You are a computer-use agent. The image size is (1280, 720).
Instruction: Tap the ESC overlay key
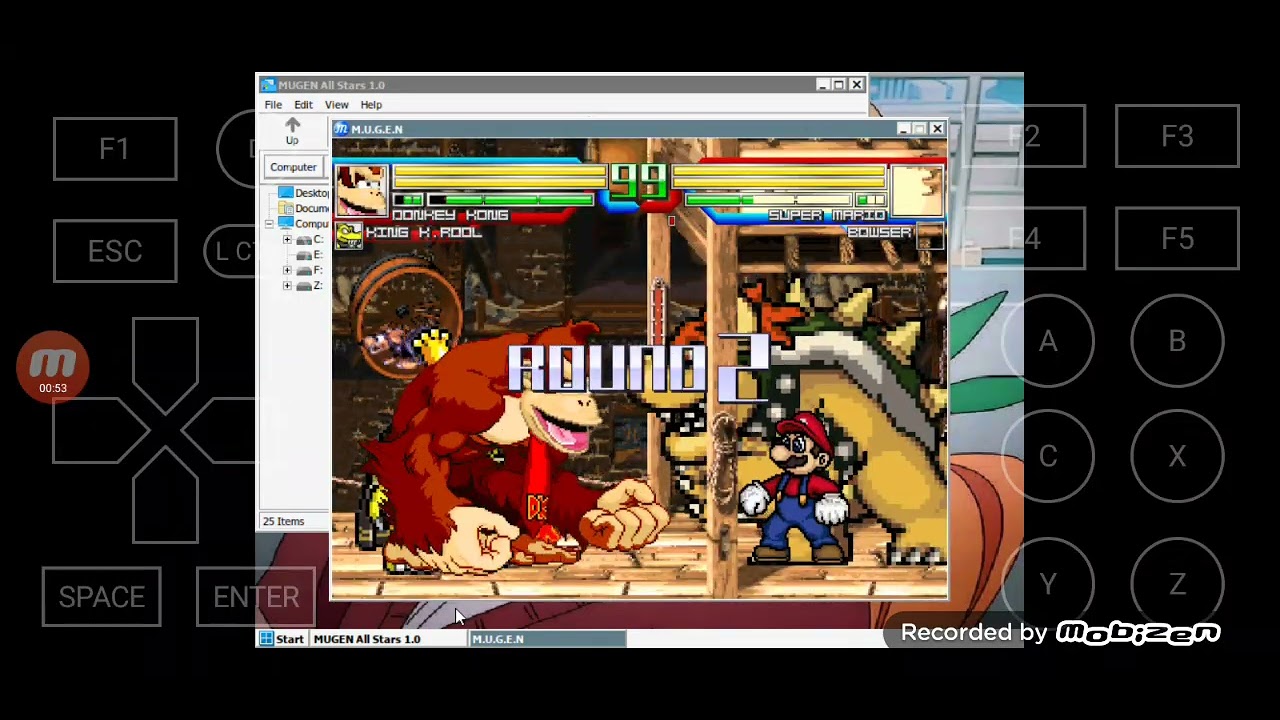tap(115, 251)
